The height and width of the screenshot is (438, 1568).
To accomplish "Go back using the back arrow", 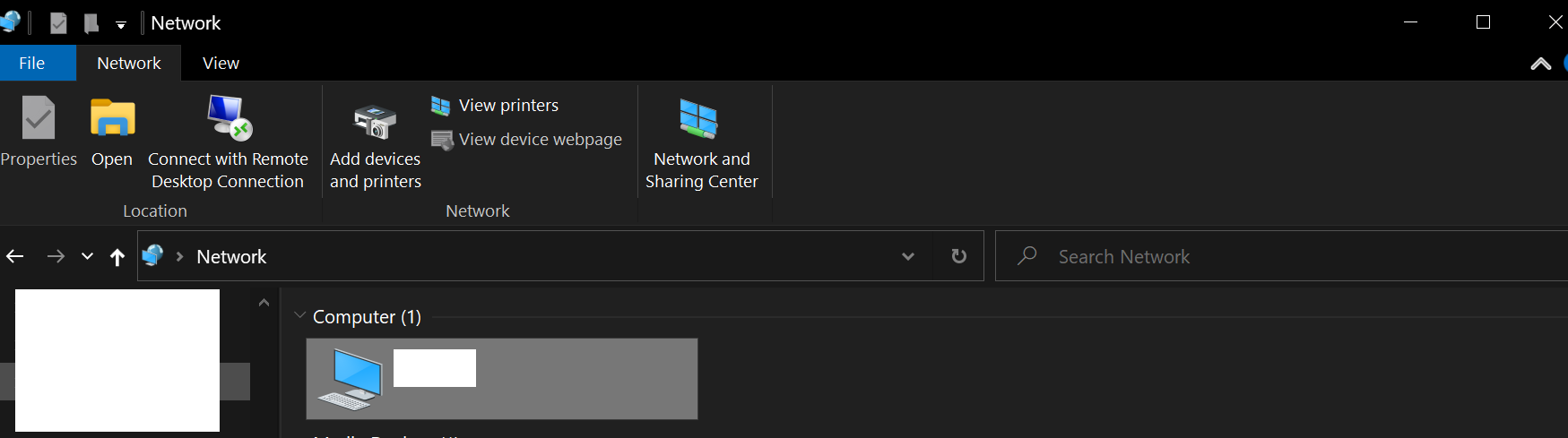I will pyautogui.click(x=15, y=257).
